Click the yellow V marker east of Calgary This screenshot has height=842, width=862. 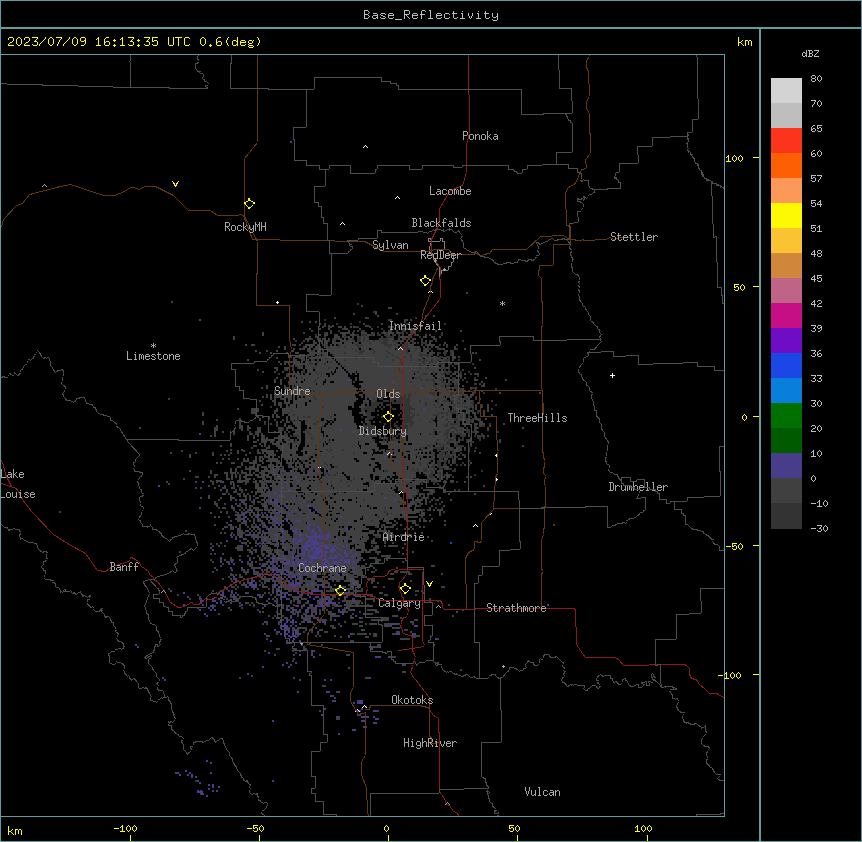coord(429,584)
